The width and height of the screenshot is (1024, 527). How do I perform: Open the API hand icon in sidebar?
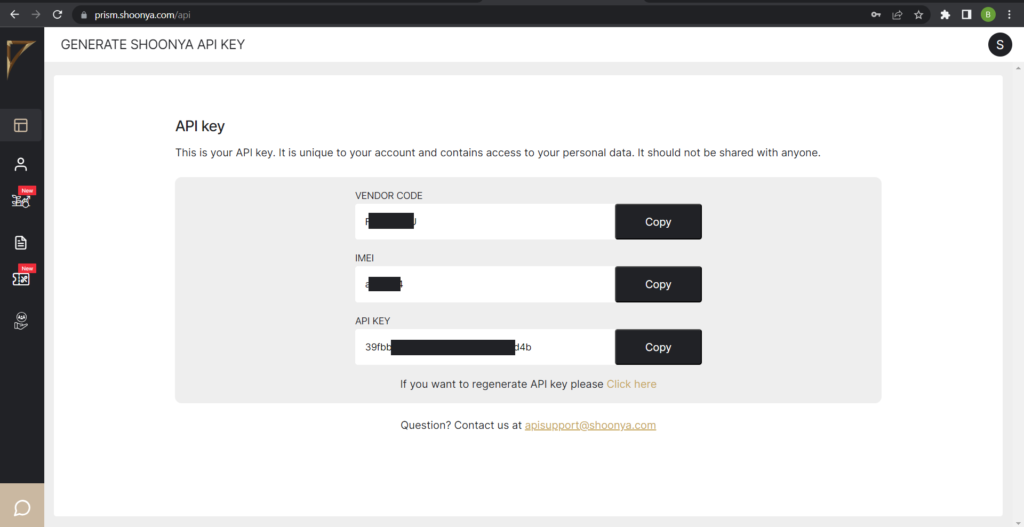click(x=21, y=320)
